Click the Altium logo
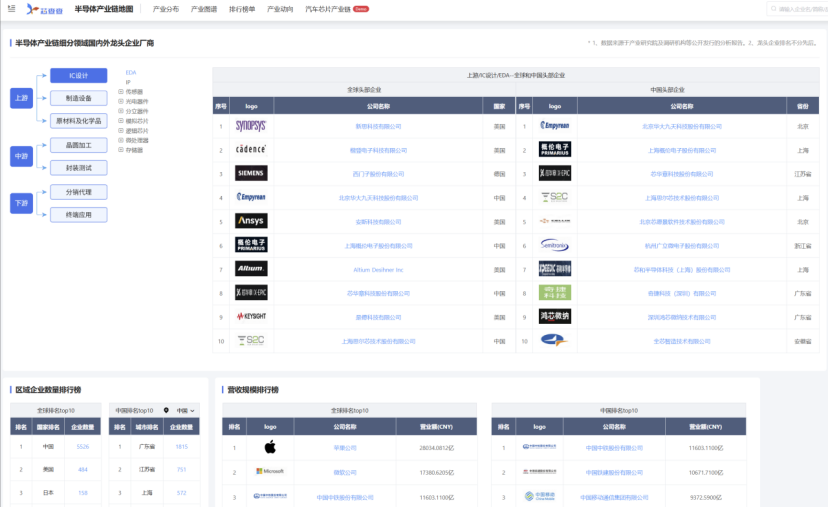829x508 pixels. (251, 269)
